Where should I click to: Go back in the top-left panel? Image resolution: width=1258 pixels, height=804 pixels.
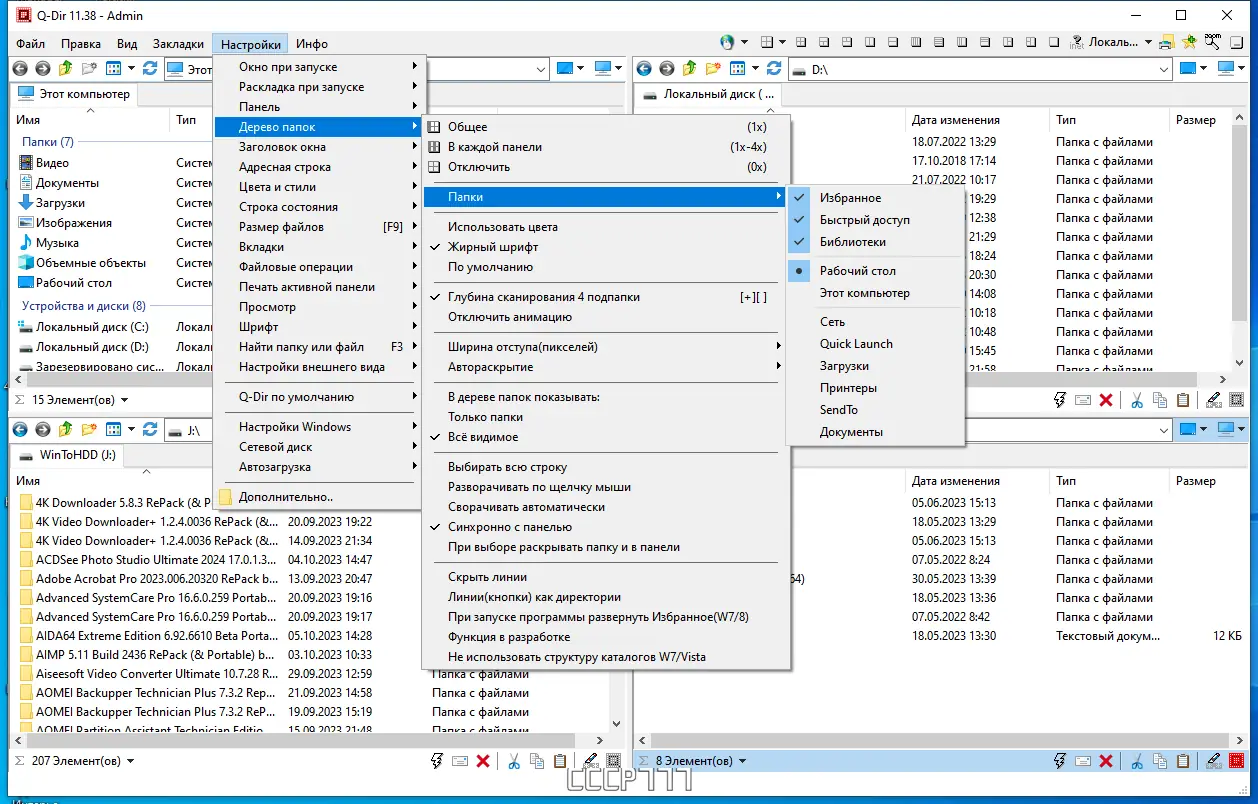point(19,69)
